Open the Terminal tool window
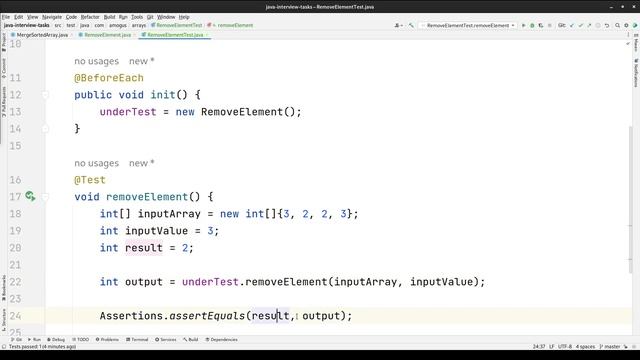Viewport: 640px width, 360px height. pos(137,340)
